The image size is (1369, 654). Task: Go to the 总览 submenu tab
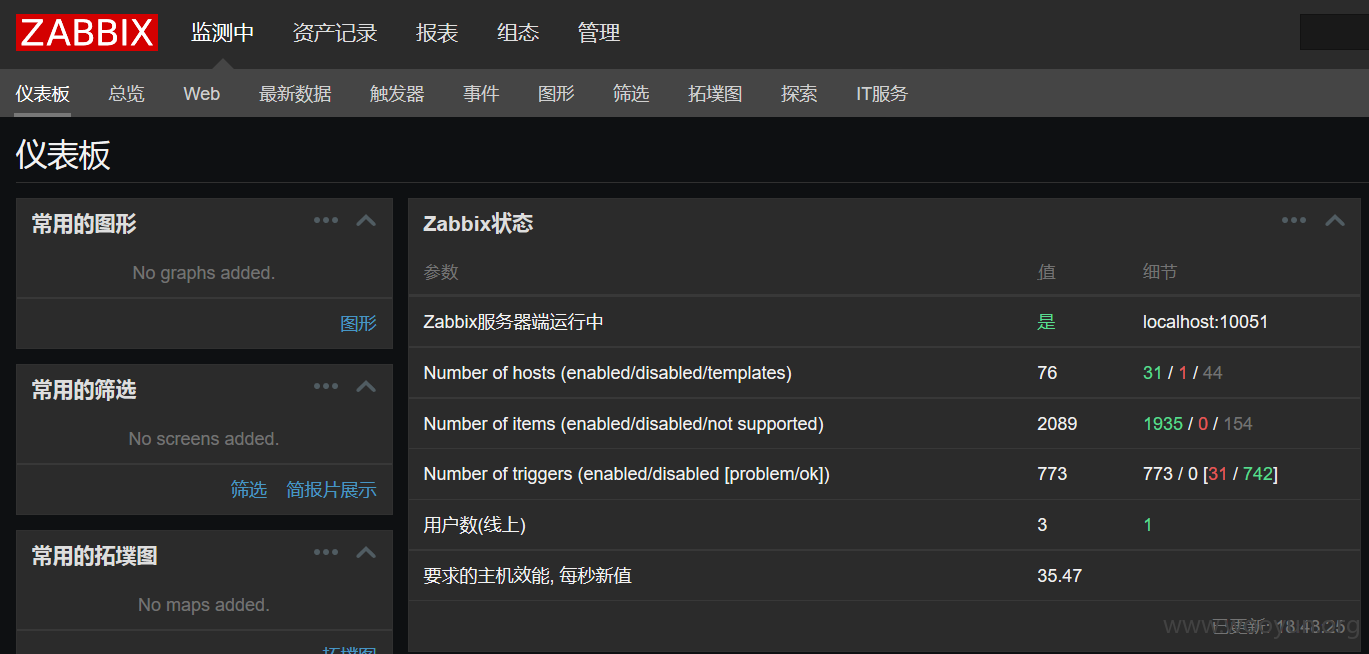[127, 94]
